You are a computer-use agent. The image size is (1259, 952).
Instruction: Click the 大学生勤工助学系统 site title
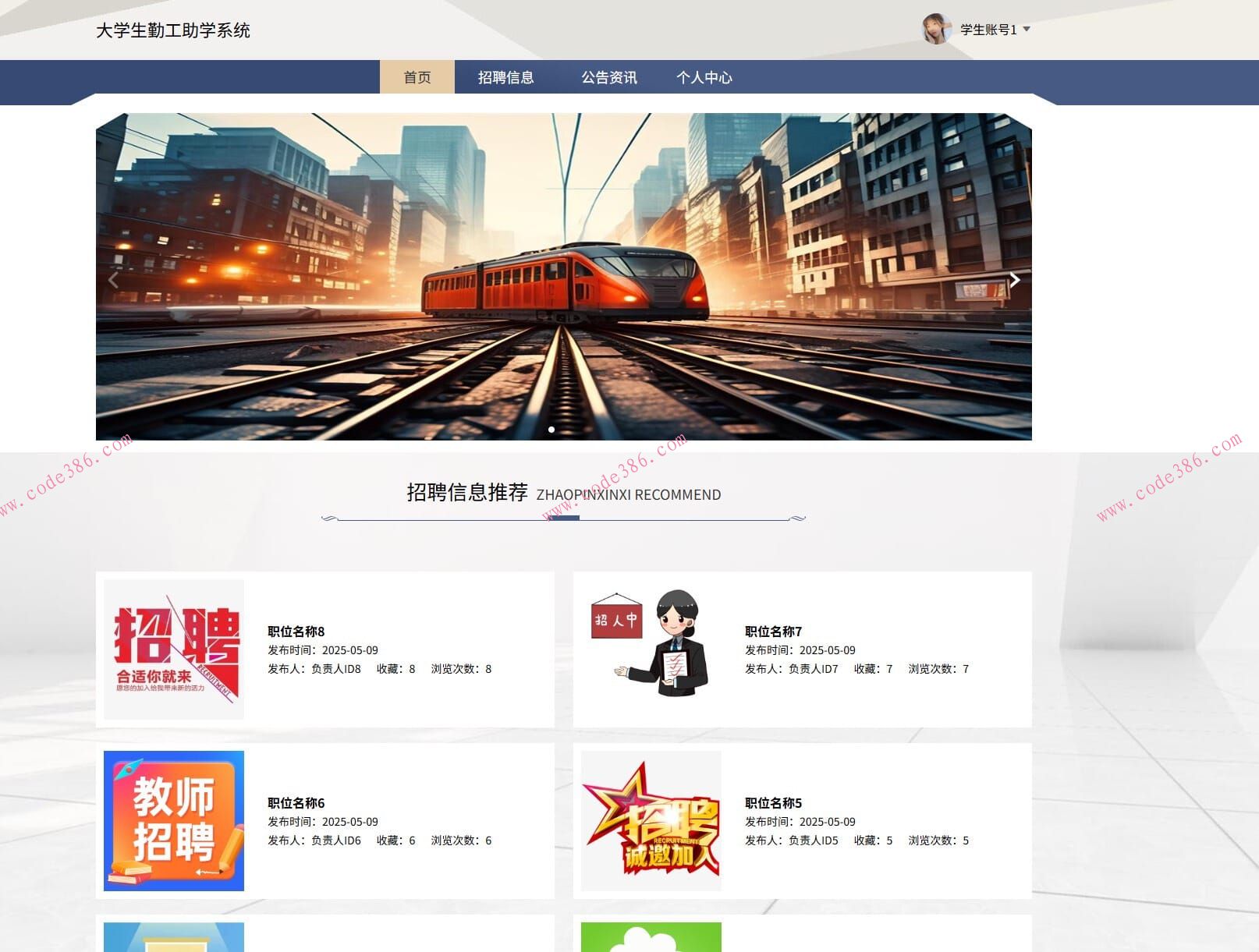(x=173, y=30)
